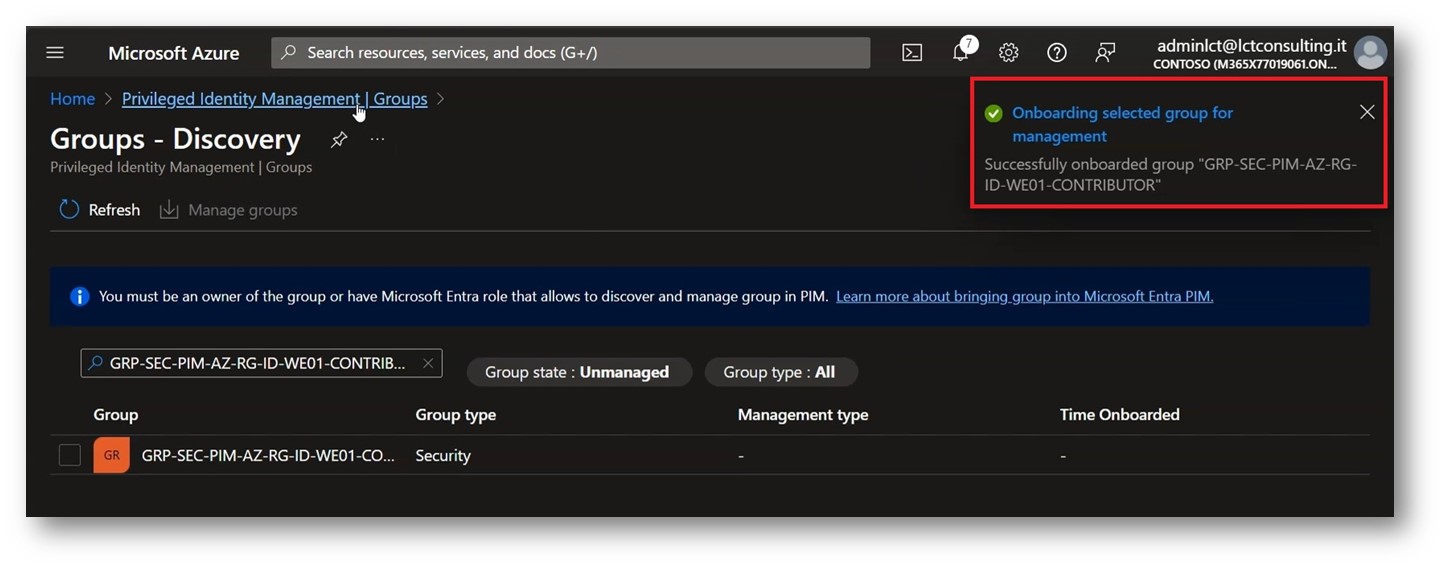The width and height of the screenshot is (1446, 569).
Task: Click the Refresh button
Action: (100, 210)
